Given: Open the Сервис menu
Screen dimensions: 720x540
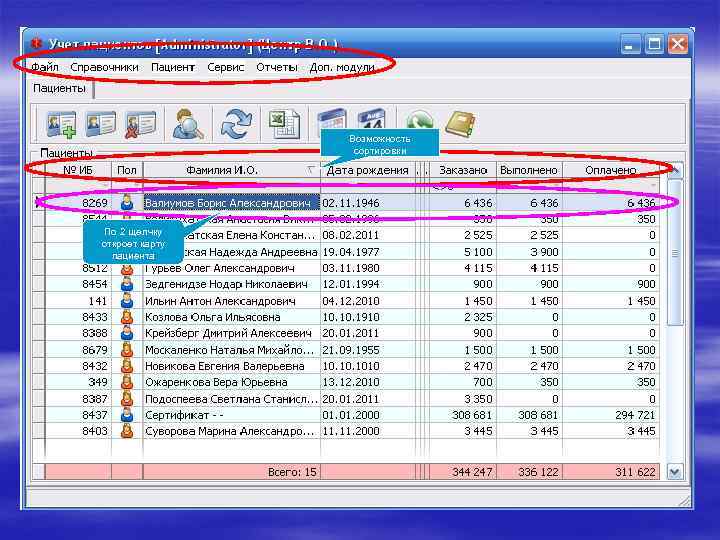Looking at the screenshot, I should click(x=225, y=67).
